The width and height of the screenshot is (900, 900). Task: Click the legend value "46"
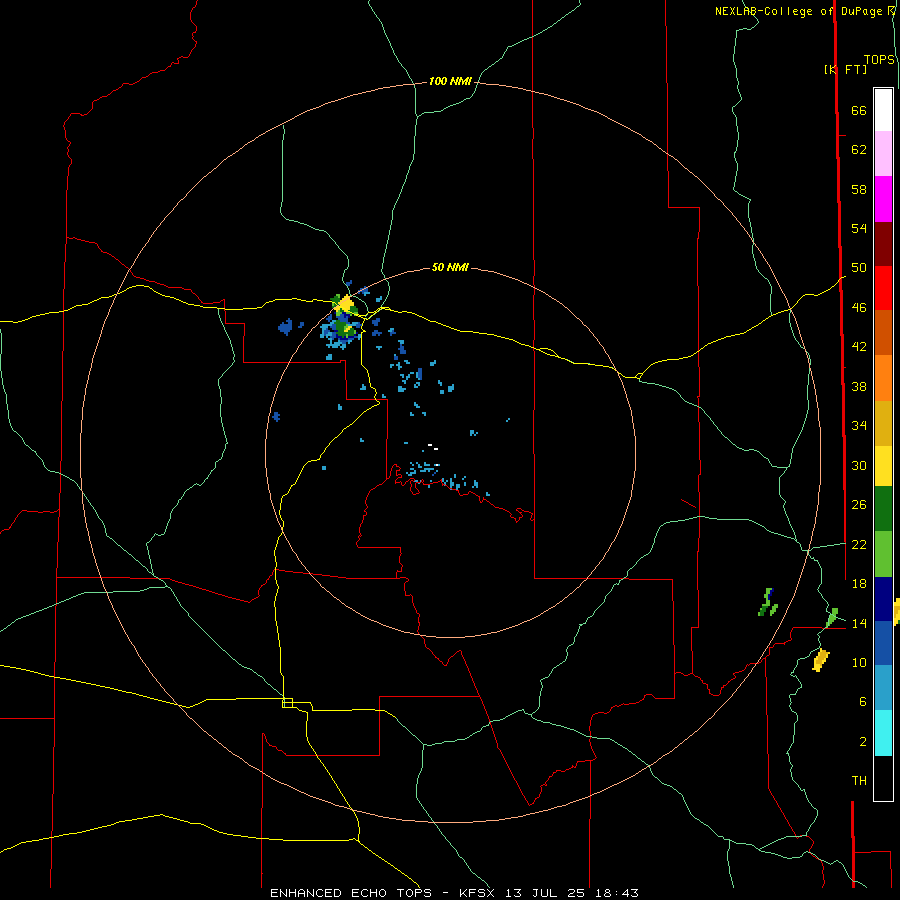859,308
